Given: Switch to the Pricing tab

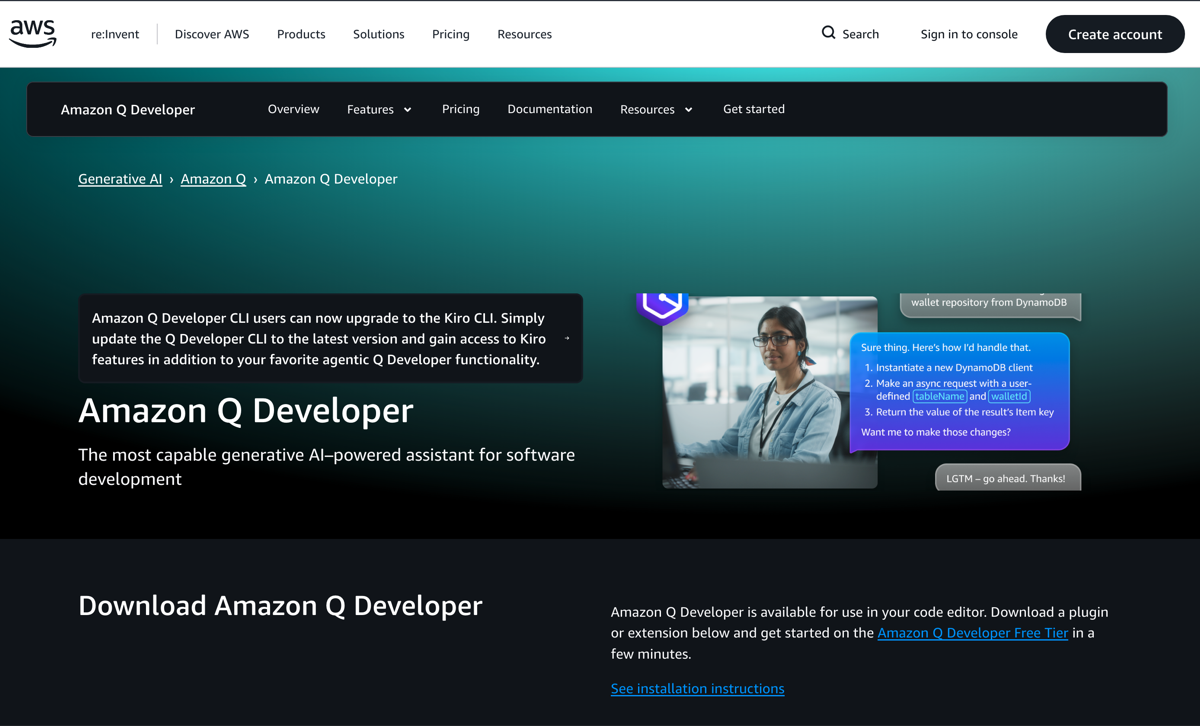Looking at the screenshot, I should 460,109.
